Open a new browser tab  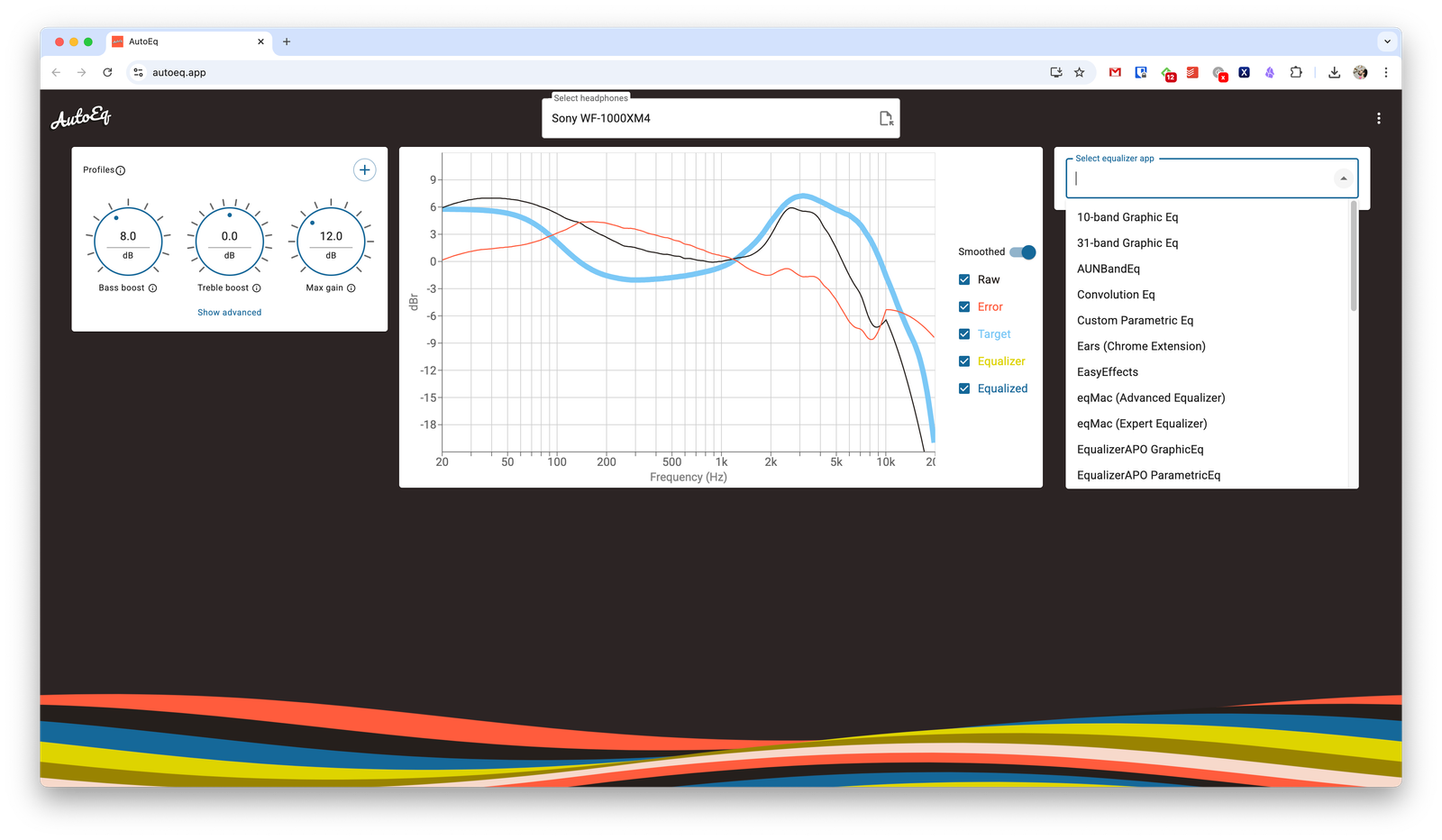pyautogui.click(x=287, y=41)
